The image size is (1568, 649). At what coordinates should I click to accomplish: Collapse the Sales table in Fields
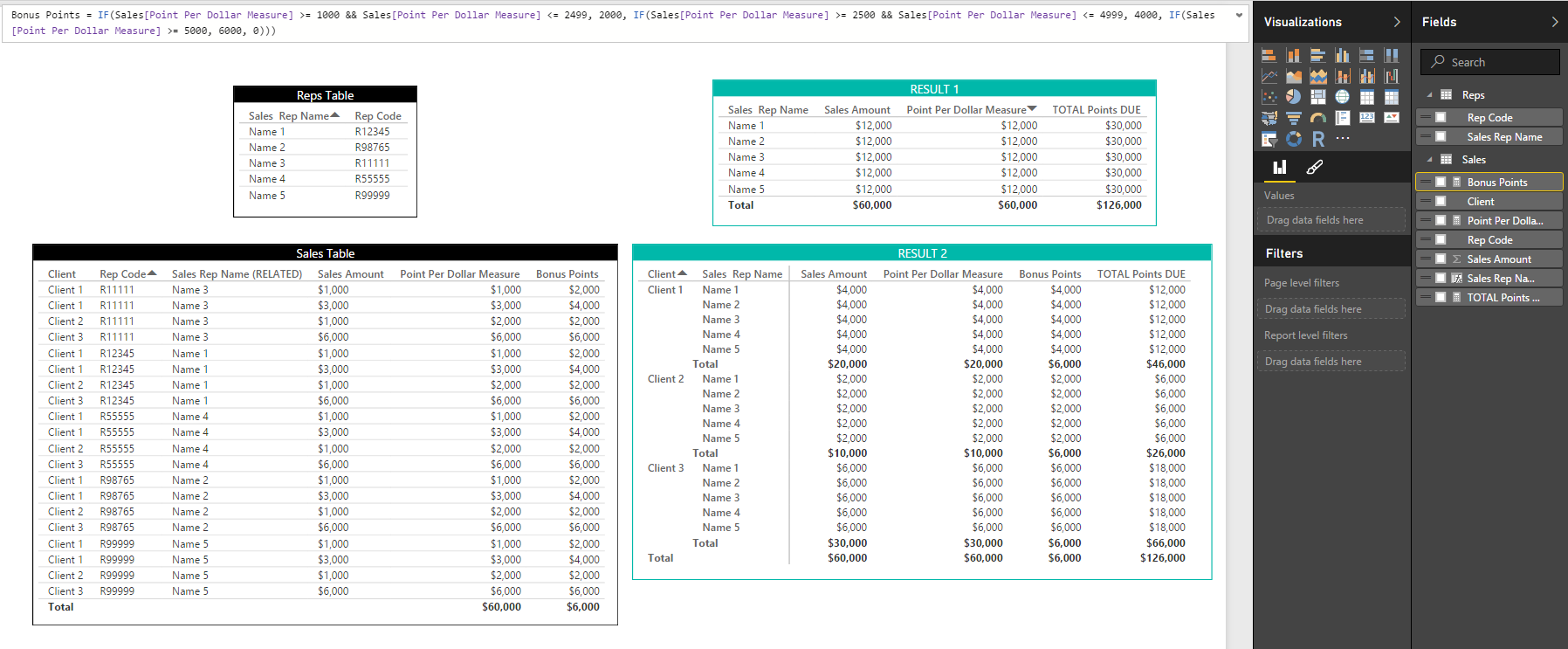click(1429, 160)
